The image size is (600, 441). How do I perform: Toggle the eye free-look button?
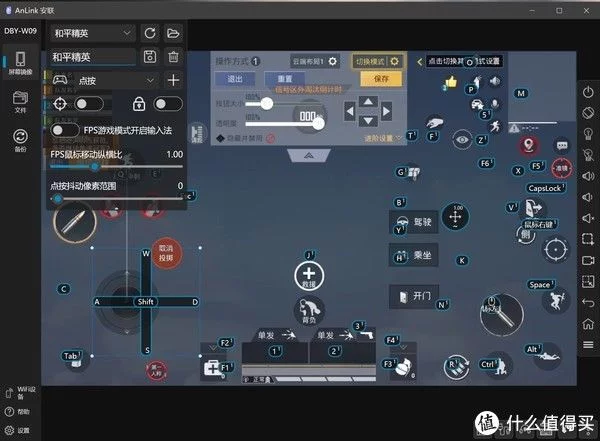[462, 140]
